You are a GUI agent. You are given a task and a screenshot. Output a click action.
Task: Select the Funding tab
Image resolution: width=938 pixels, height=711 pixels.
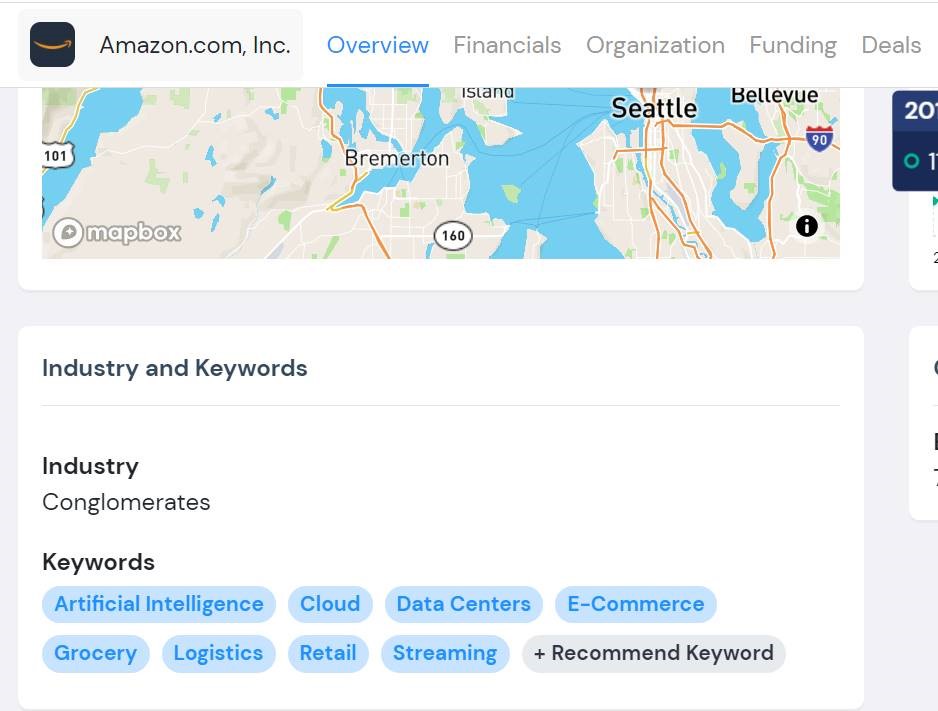[793, 45]
